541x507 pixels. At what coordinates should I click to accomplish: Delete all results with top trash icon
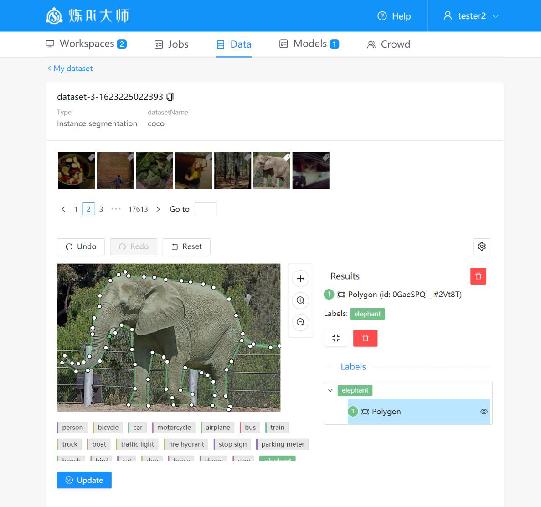[478, 276]
